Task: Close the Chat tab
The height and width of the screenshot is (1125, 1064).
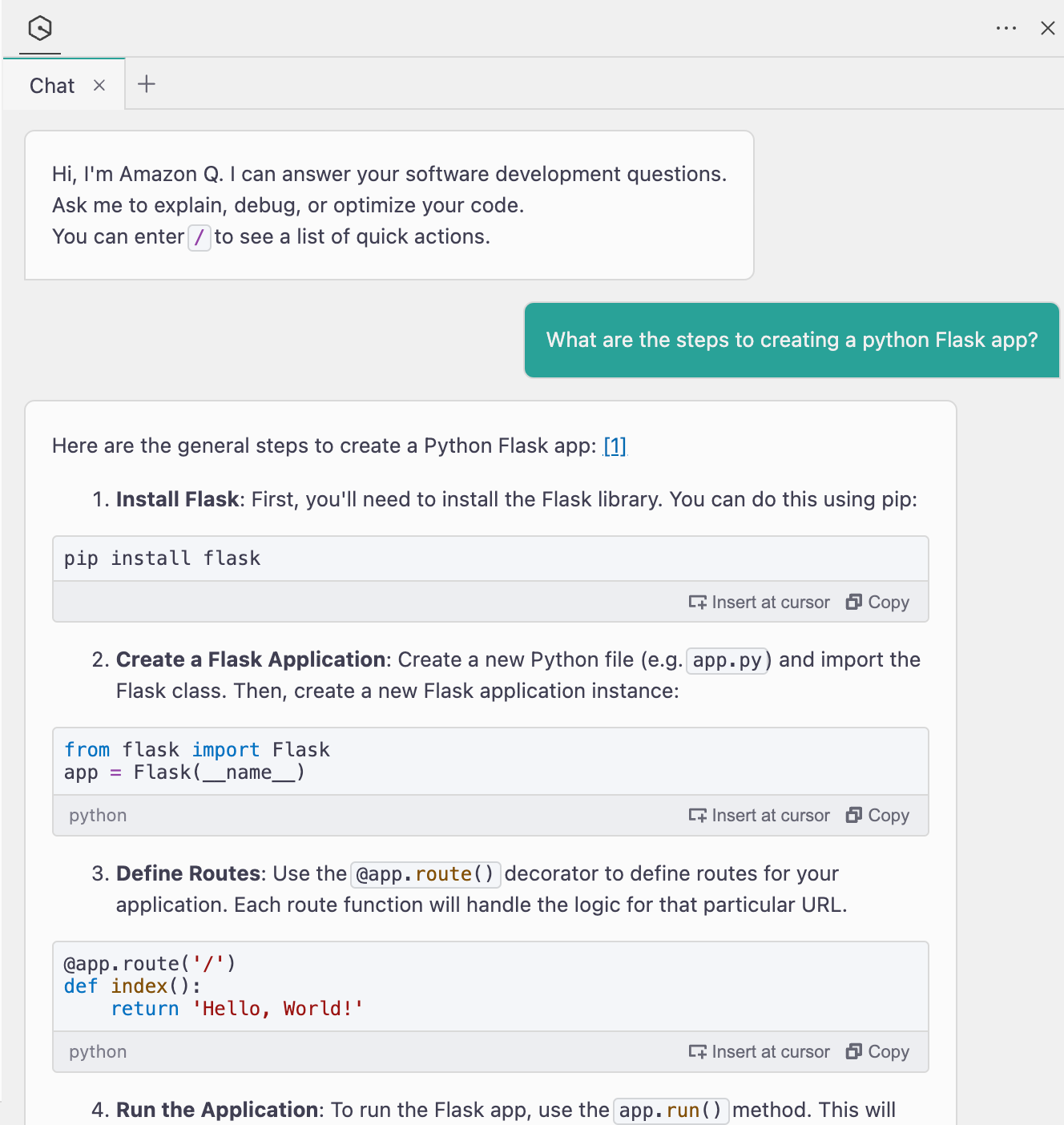Action: 99,85
